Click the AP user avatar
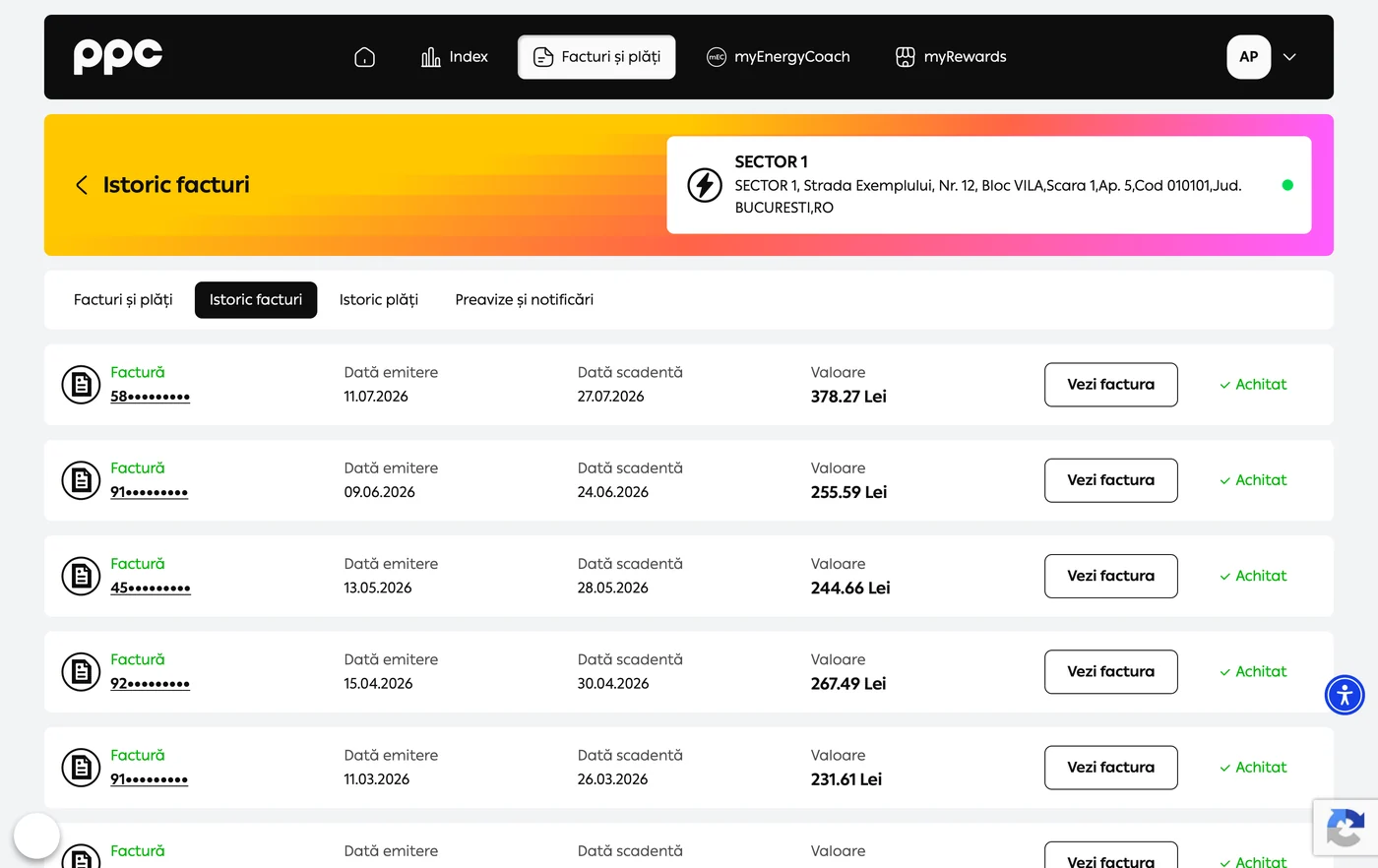 [x=1248, y=57]
